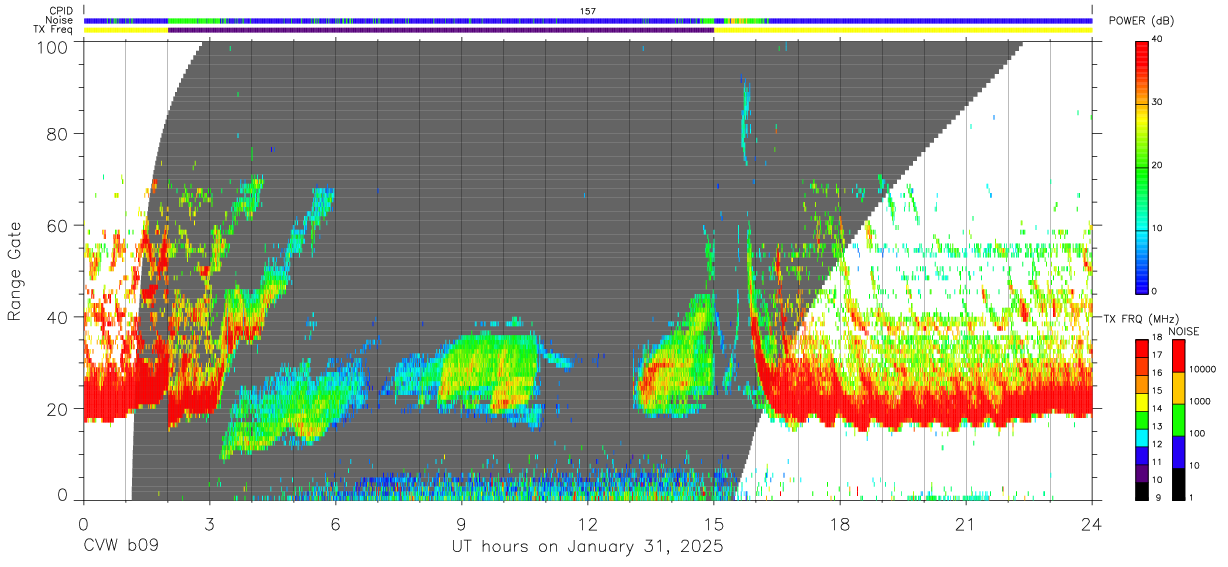This screenshot has width=1228, height=567.
Task: Click the 18 UT hour tick label
Action: [840, 524]
